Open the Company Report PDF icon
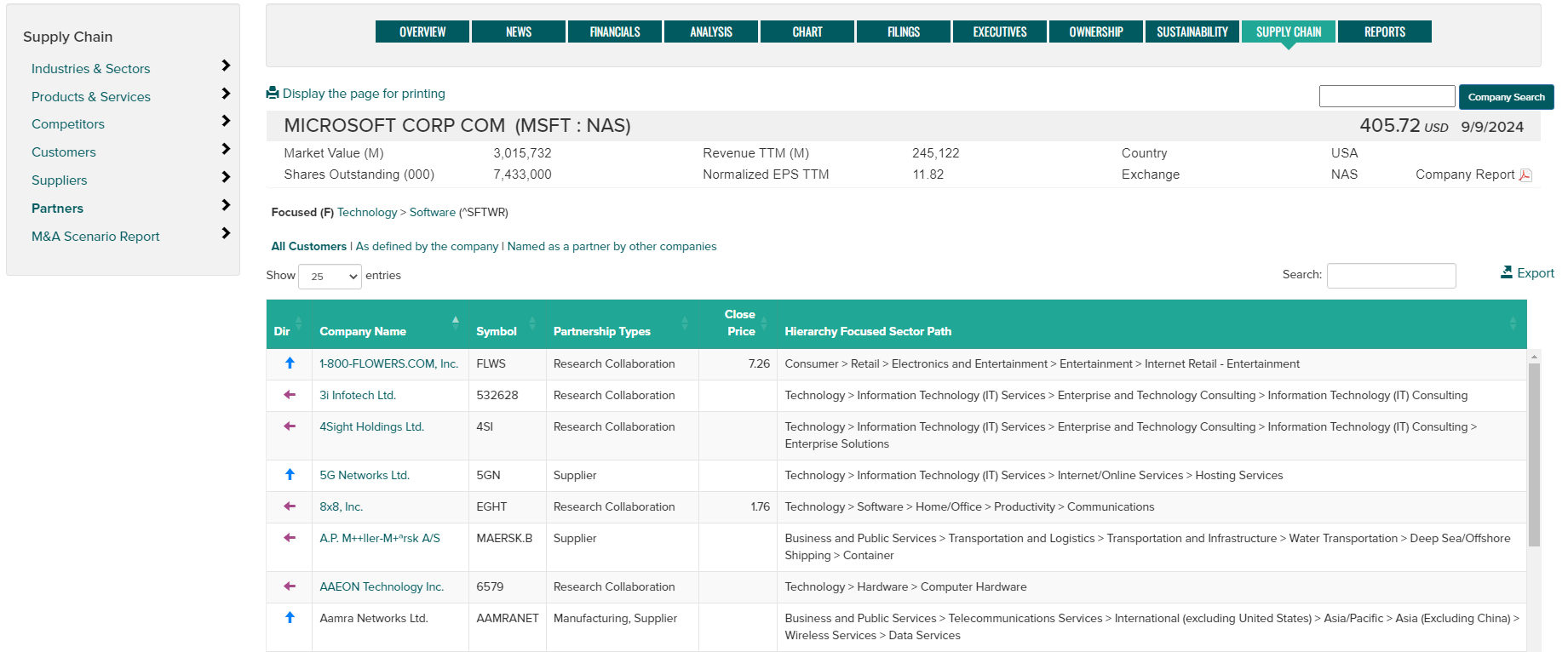1568x652 pixels. click(x=1525, y=174)
